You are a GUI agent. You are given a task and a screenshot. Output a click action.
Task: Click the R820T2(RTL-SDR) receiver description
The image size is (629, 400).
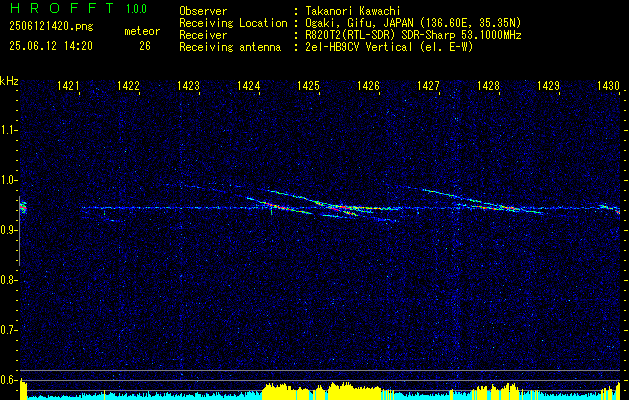tap(412, 35)
